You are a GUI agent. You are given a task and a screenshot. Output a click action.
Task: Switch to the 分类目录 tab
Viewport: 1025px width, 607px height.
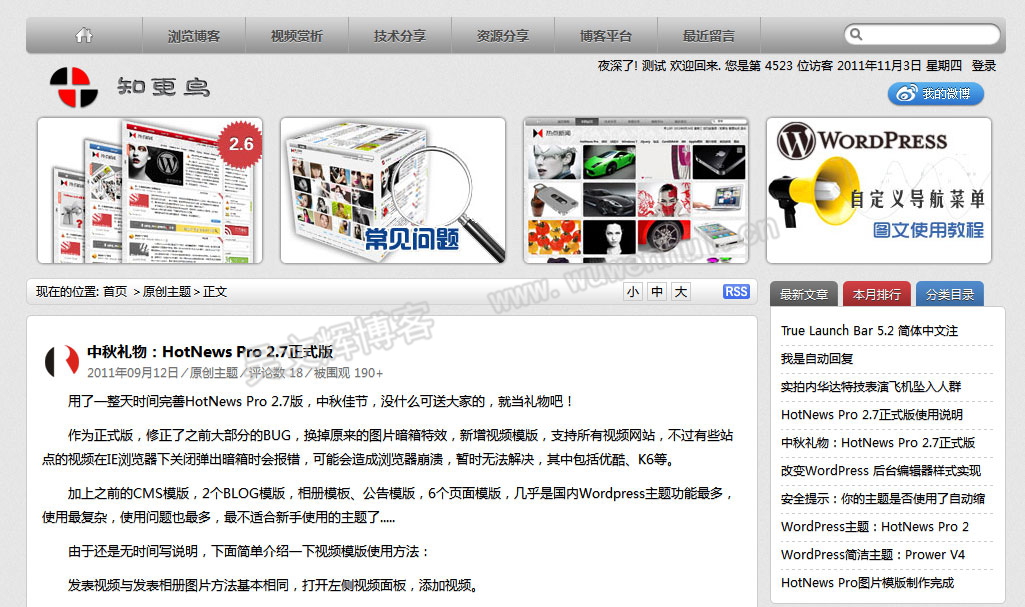(x=949, y=294)
